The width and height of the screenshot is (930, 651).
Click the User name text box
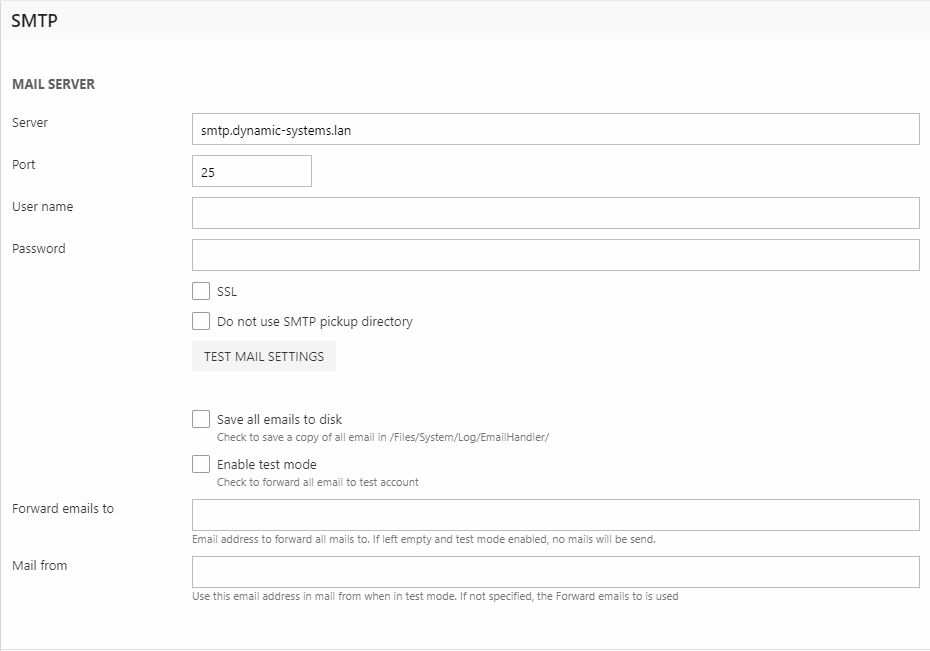(555, 213)
